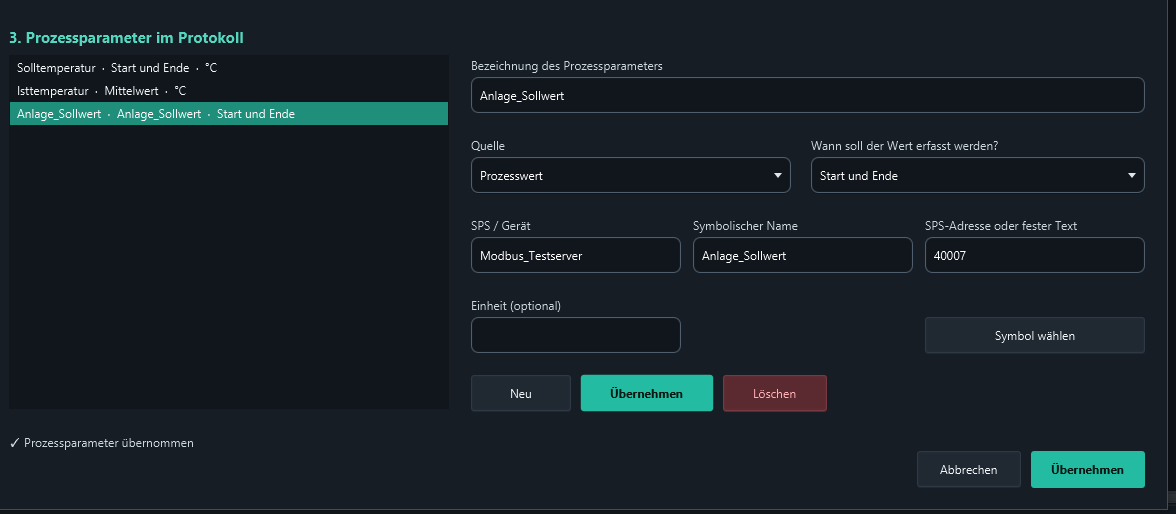Open the 'Wann soll der Wert erfasst werden' dropdown
Screen dimensions: 1176x514
977,176
